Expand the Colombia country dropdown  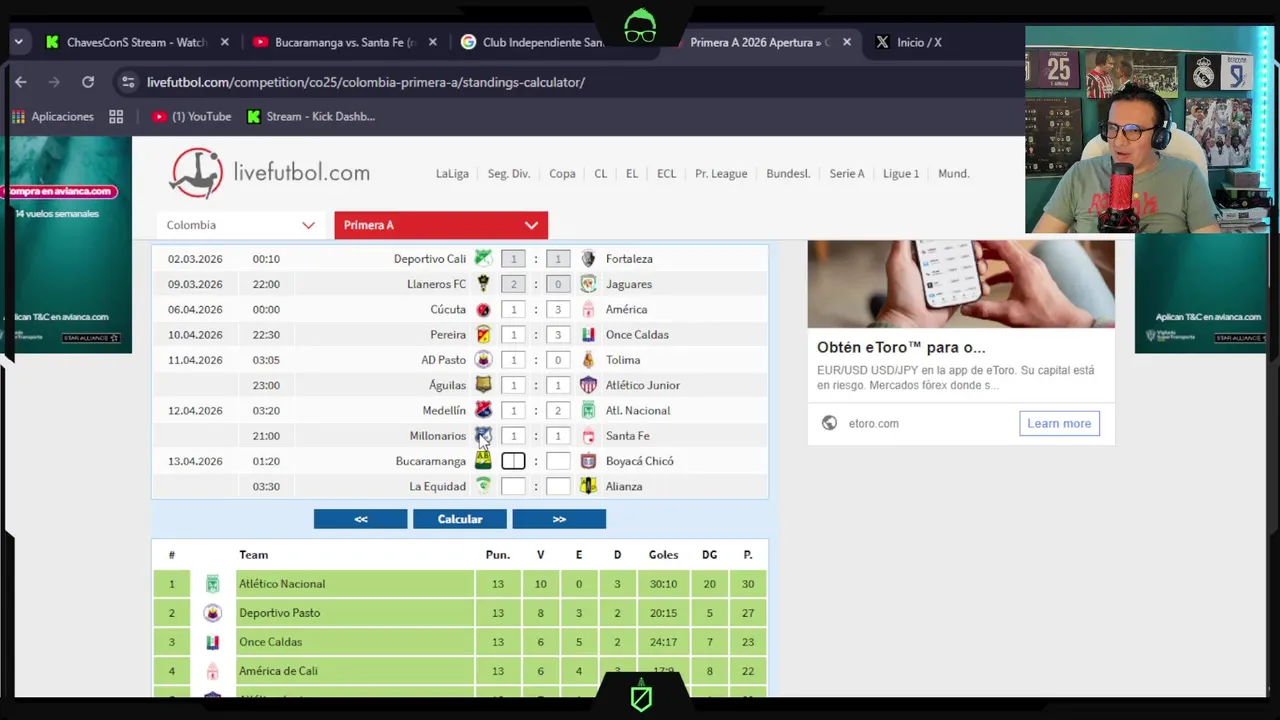click(241, 225)
